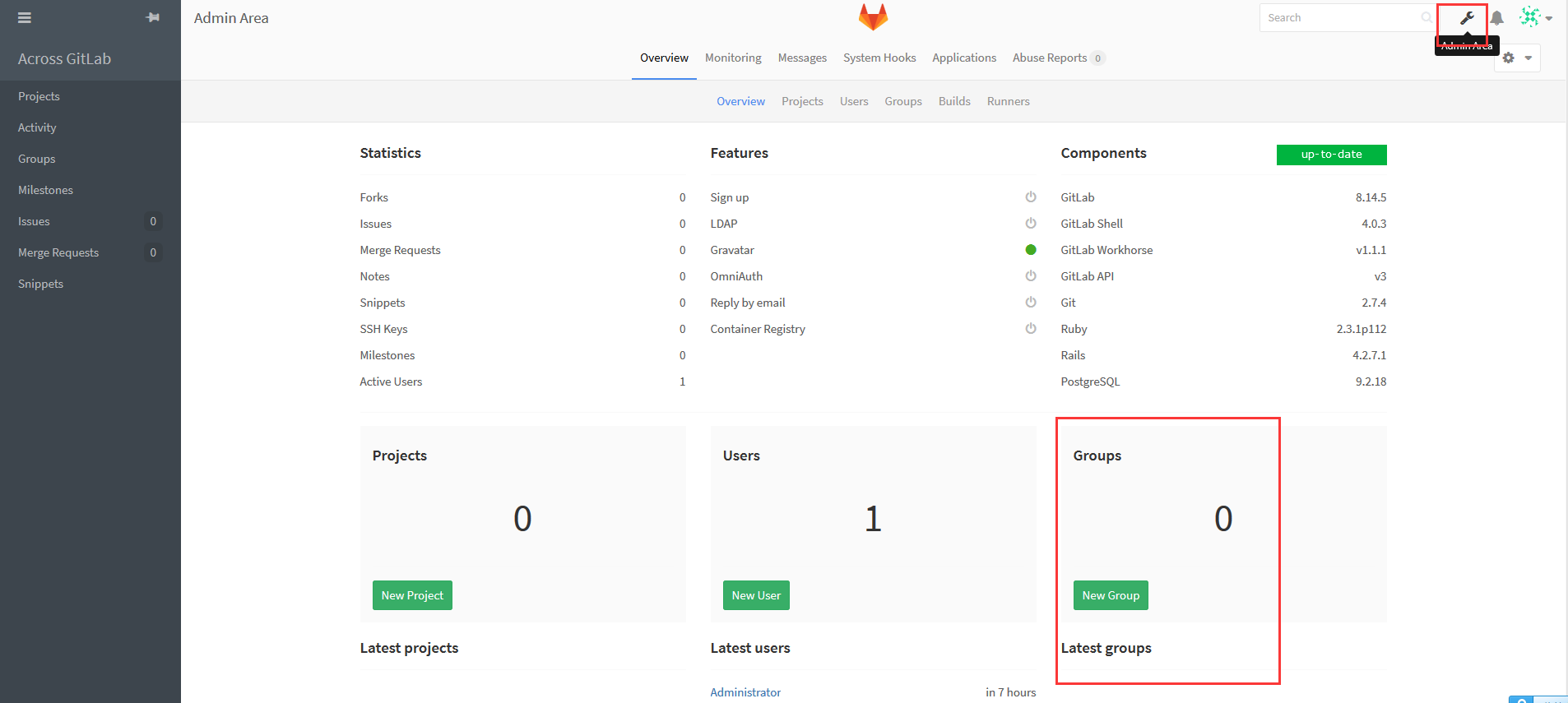The height and width of the screenshot is (703, 1568).
Task: Click the GitLab version 8.14.5
Action: (x=1371, y=197)
